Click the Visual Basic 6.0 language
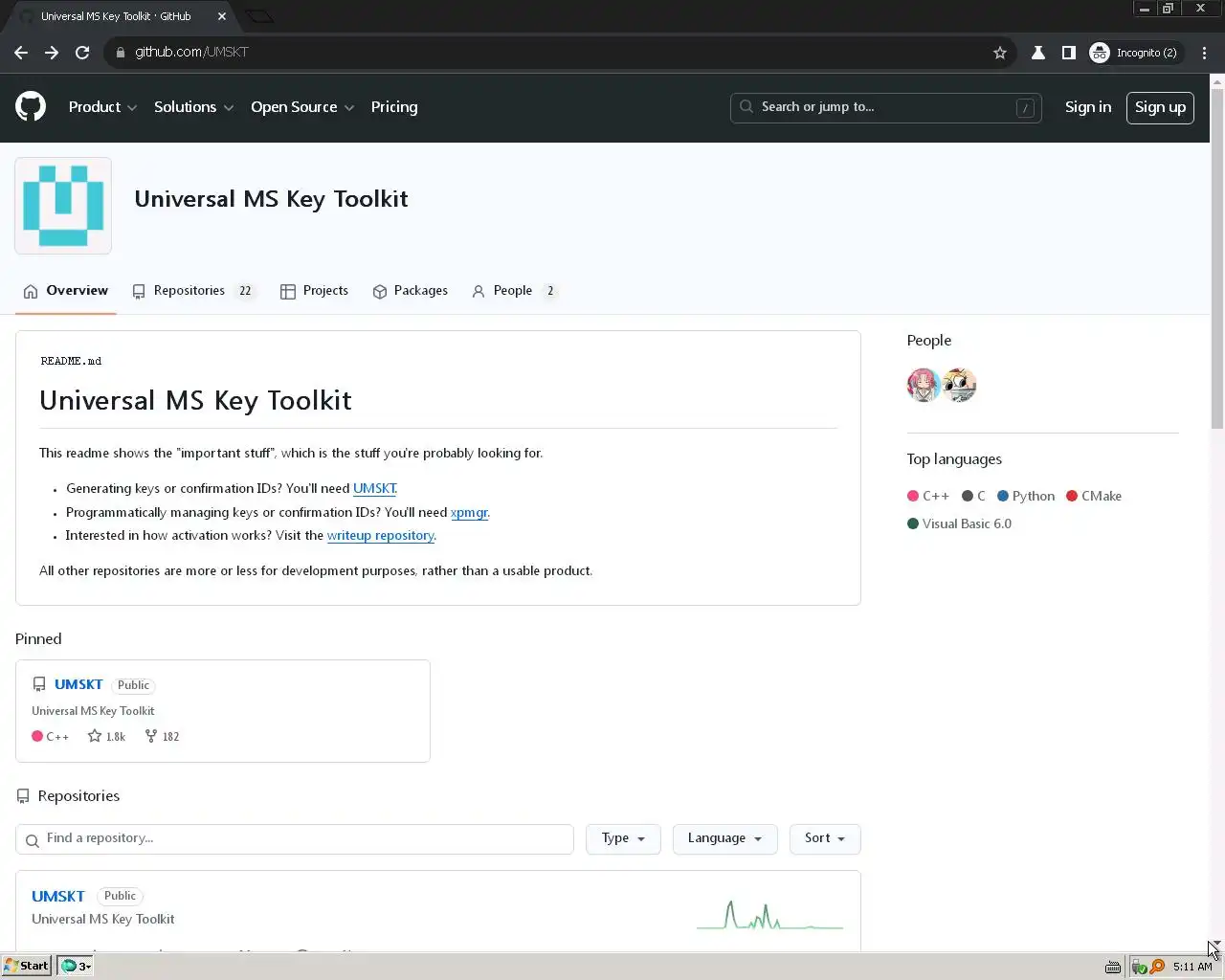 pyautogui.click(x=959, y=523)
